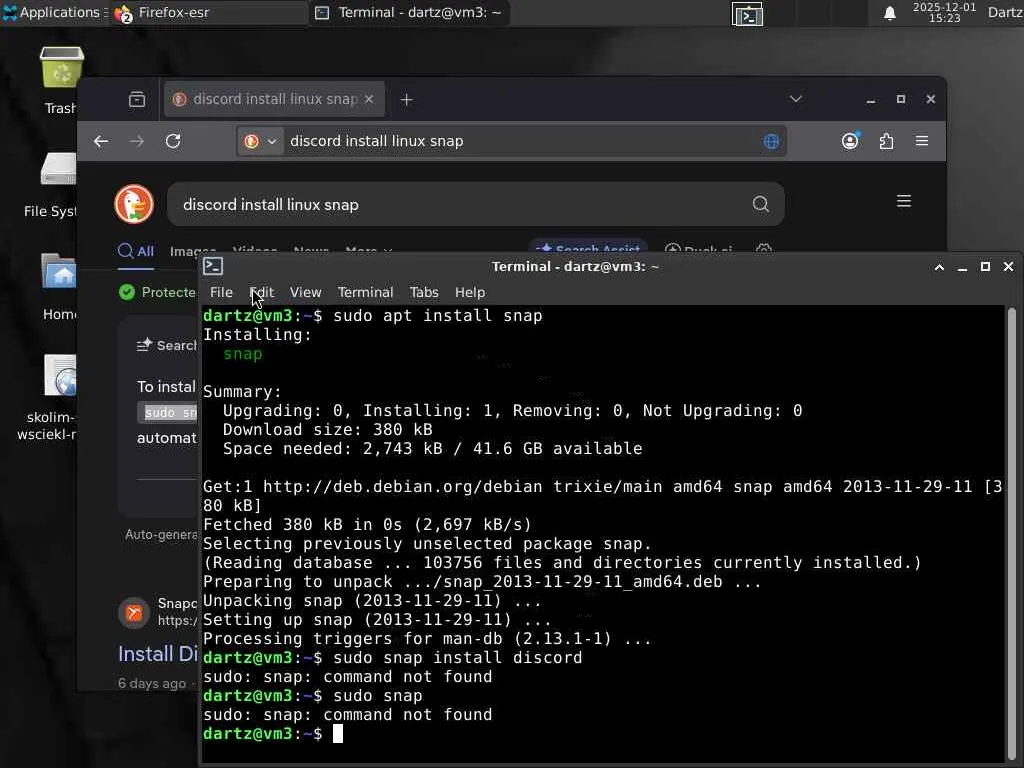
Task: Click the translate icon in the address bar
Action: (771, 141)
